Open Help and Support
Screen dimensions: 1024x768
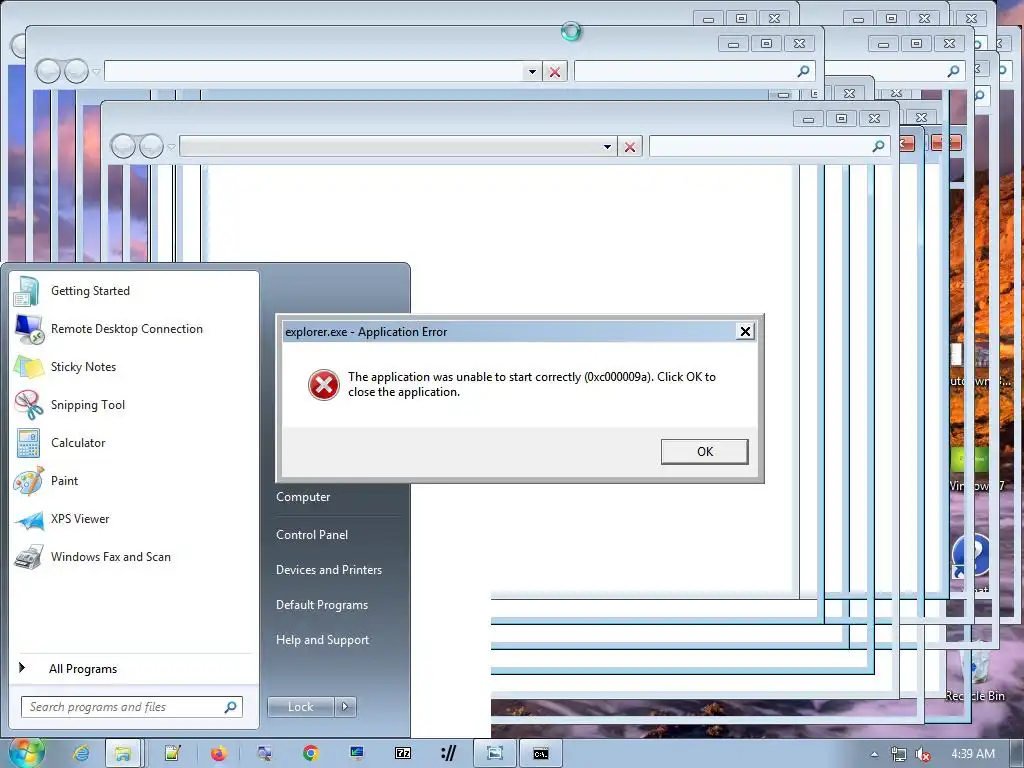pyautogui.click(x=322, y=640)
